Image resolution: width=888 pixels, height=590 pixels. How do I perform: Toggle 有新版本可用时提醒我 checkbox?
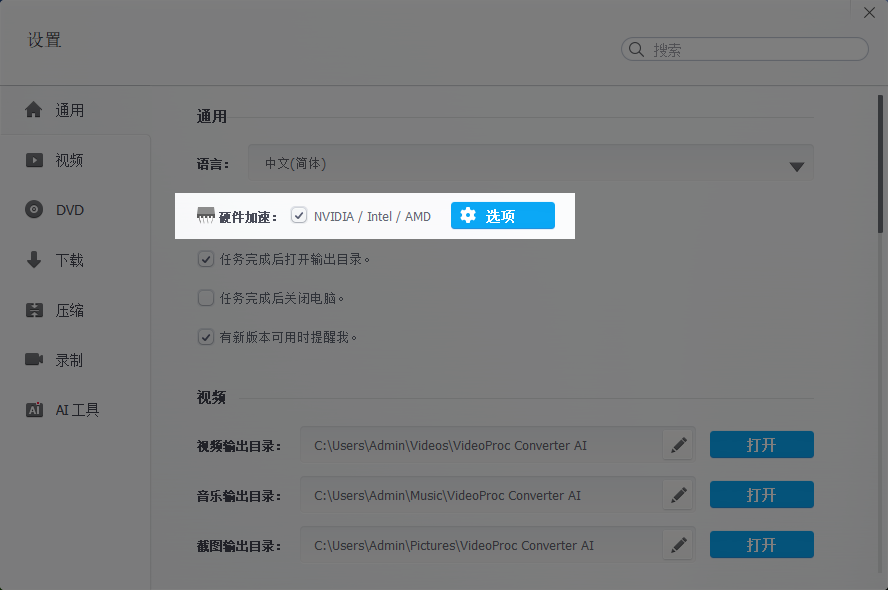[206, 337]
